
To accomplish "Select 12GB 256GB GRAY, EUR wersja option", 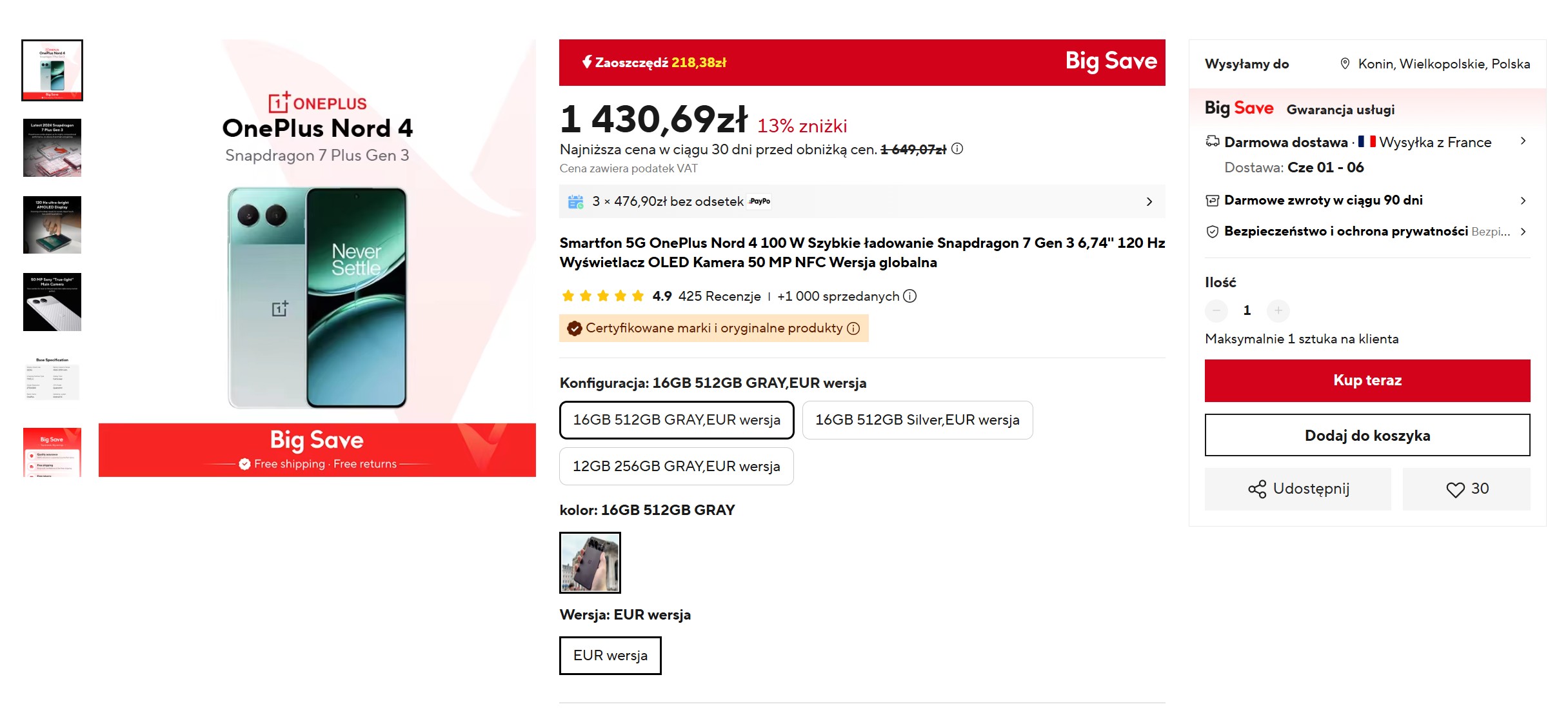I will pos(676,467).
